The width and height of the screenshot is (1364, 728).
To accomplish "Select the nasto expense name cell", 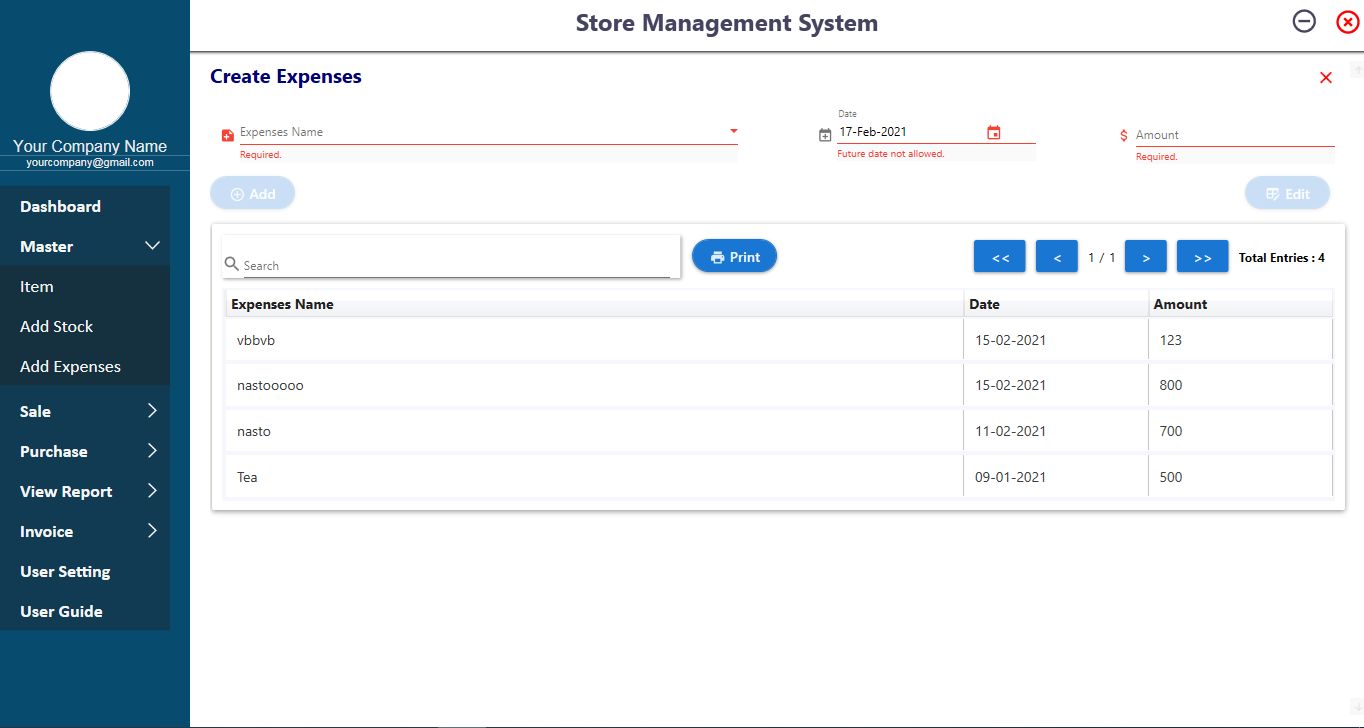I will [x=594, y=431].
